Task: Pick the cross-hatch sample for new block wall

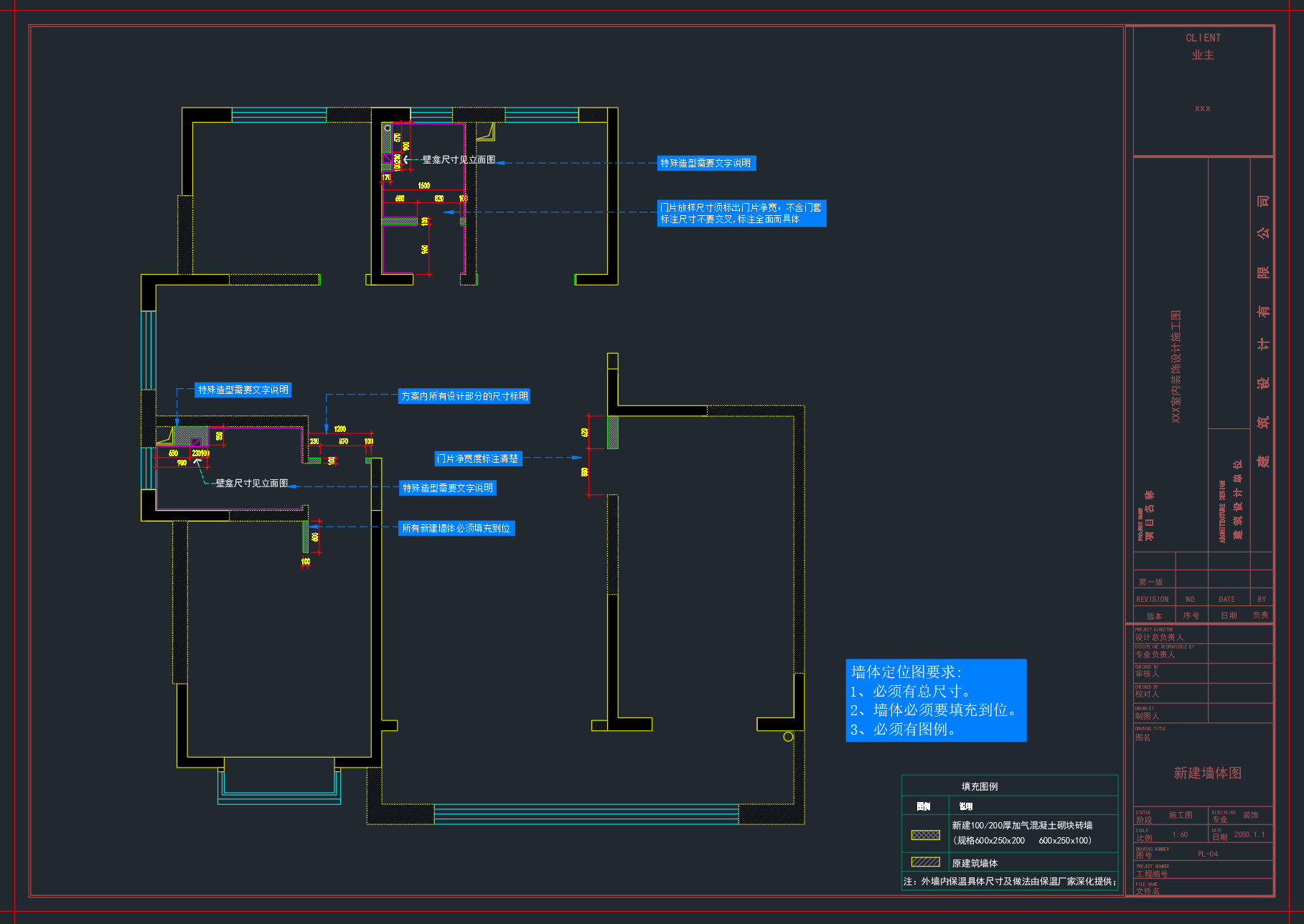Action: click(925, 834)
